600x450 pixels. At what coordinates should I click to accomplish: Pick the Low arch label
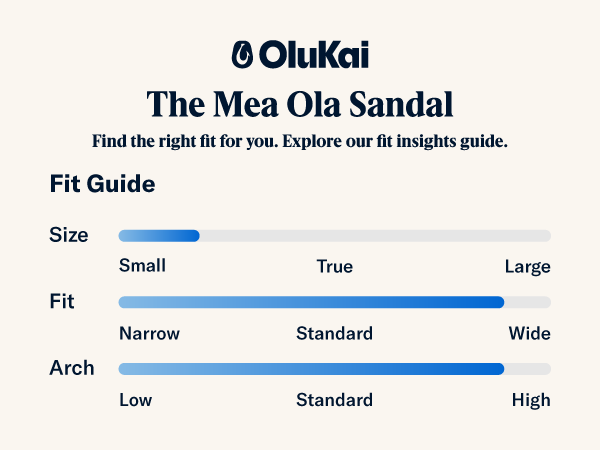[135, 400]
